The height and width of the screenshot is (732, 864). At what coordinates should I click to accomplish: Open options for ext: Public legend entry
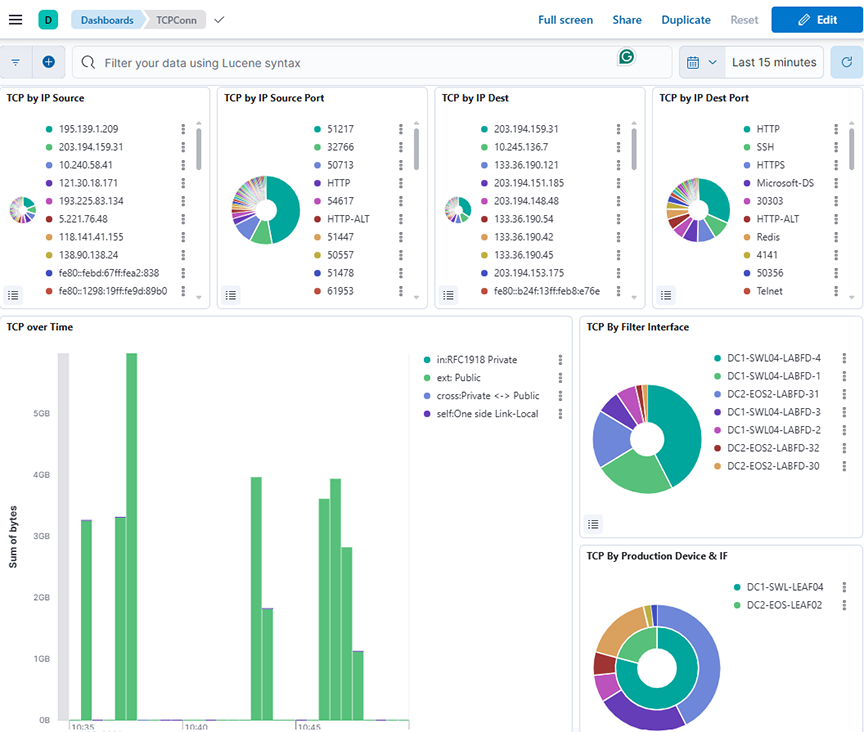pyautogui.click(x=561, y=378)
